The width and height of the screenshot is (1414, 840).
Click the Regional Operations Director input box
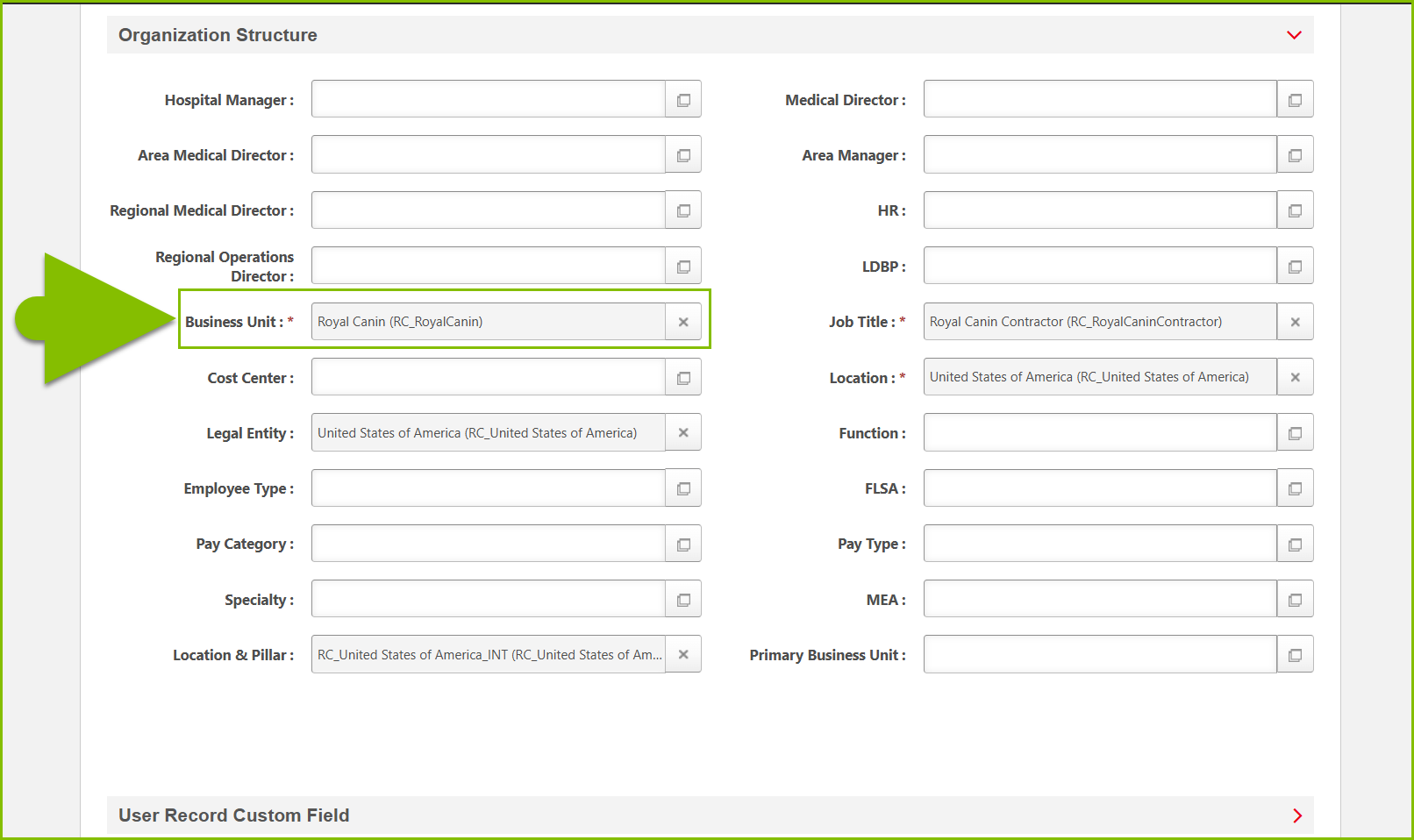click(488, 266)
